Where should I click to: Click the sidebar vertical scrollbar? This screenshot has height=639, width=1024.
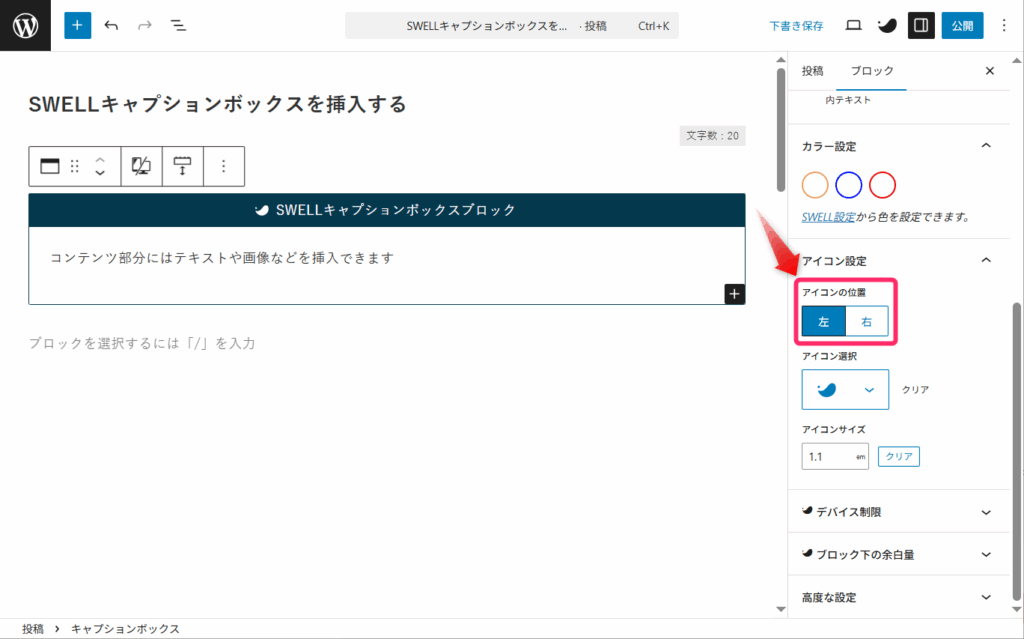click(1016, 451)
